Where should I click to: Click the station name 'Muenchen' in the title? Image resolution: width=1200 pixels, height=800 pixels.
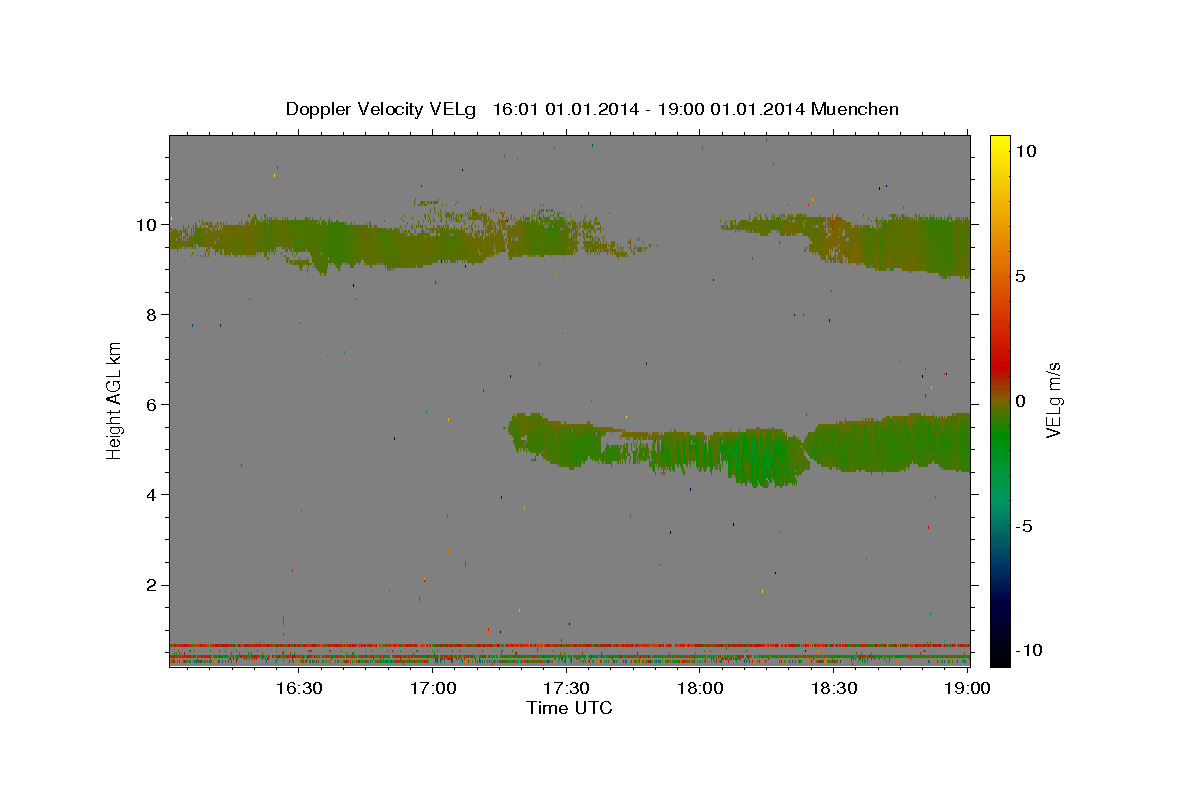click(x=855, y=109)
